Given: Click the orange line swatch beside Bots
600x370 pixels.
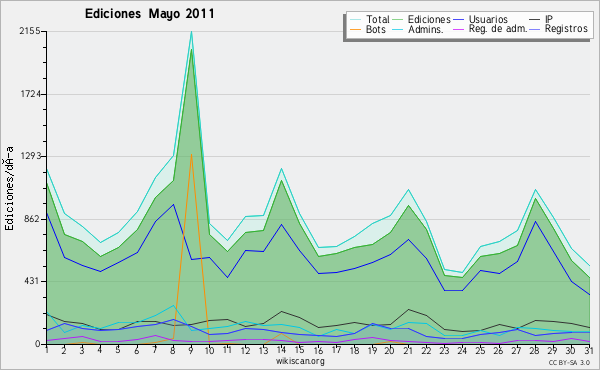Looking at the screenshot, I should (355, 29).
